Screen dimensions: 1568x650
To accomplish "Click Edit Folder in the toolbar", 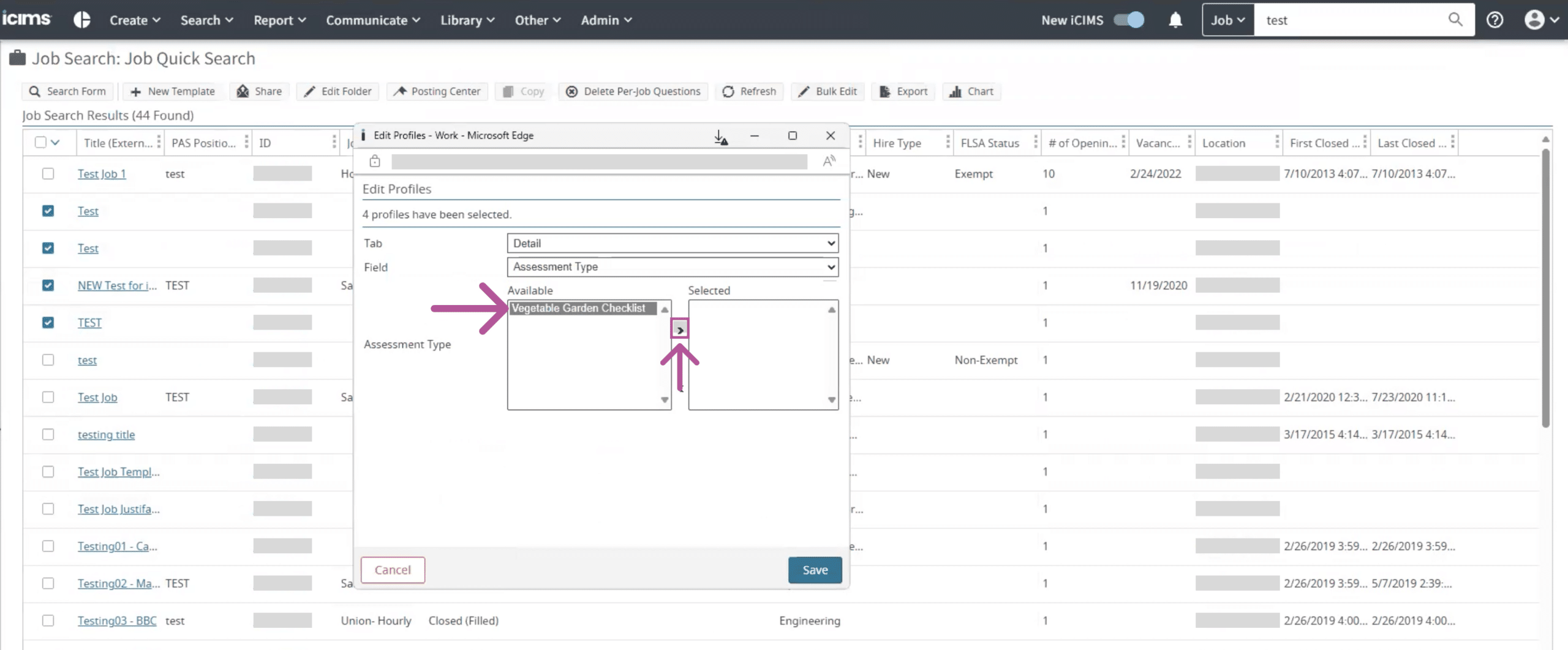I will pyautogui.click(x=337, y=91).
